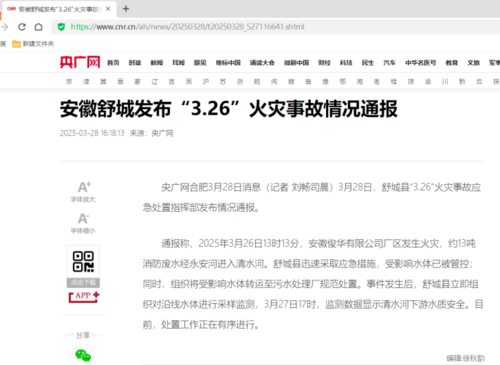Select the 津 regional channel link

click(x=86, y=82)
